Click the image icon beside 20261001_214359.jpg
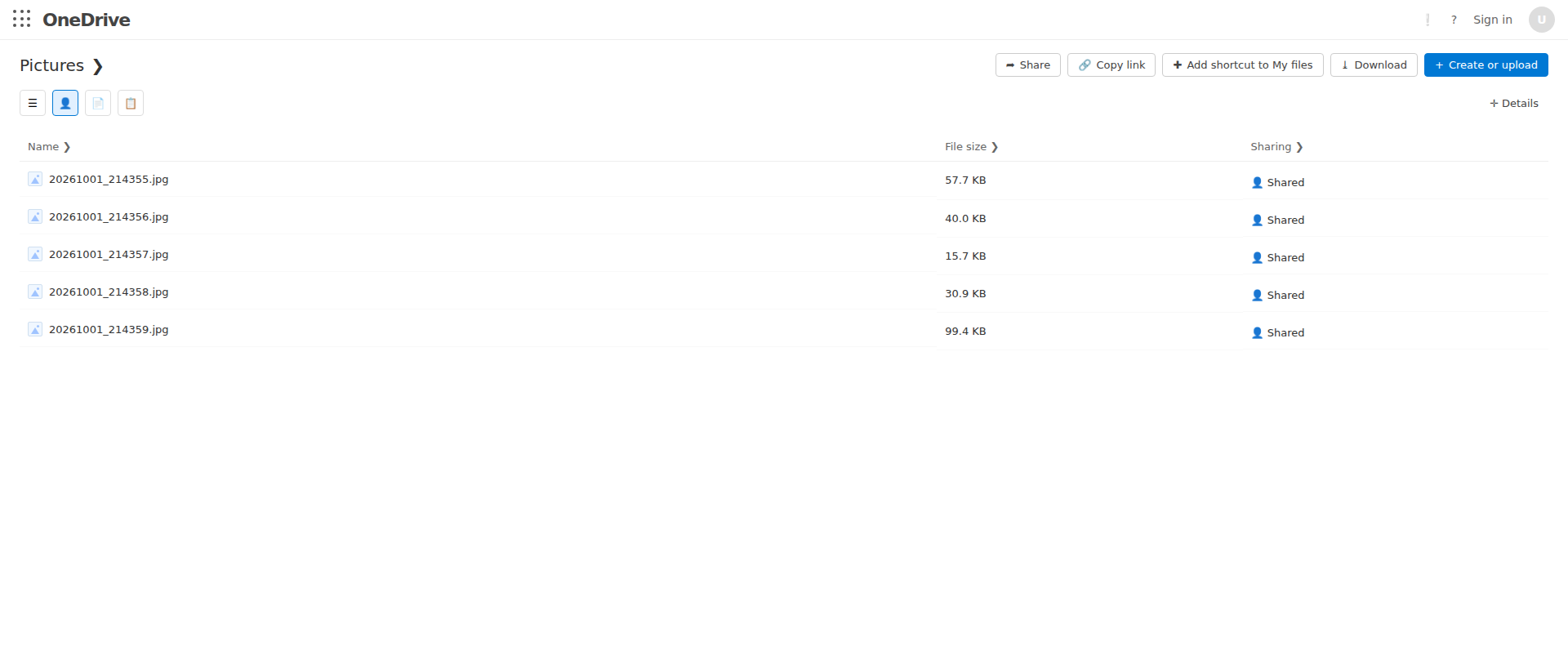 35,329
